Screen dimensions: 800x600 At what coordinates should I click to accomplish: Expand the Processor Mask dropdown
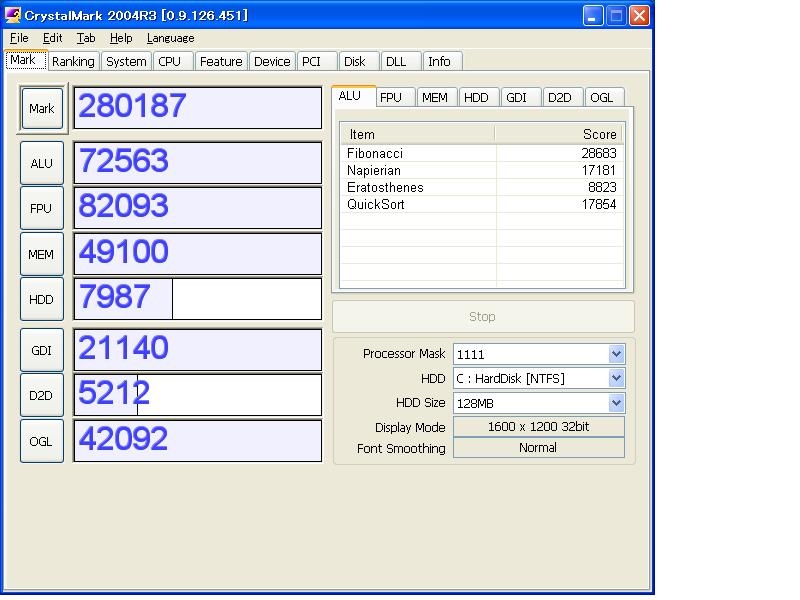click(x=616, y=354)
